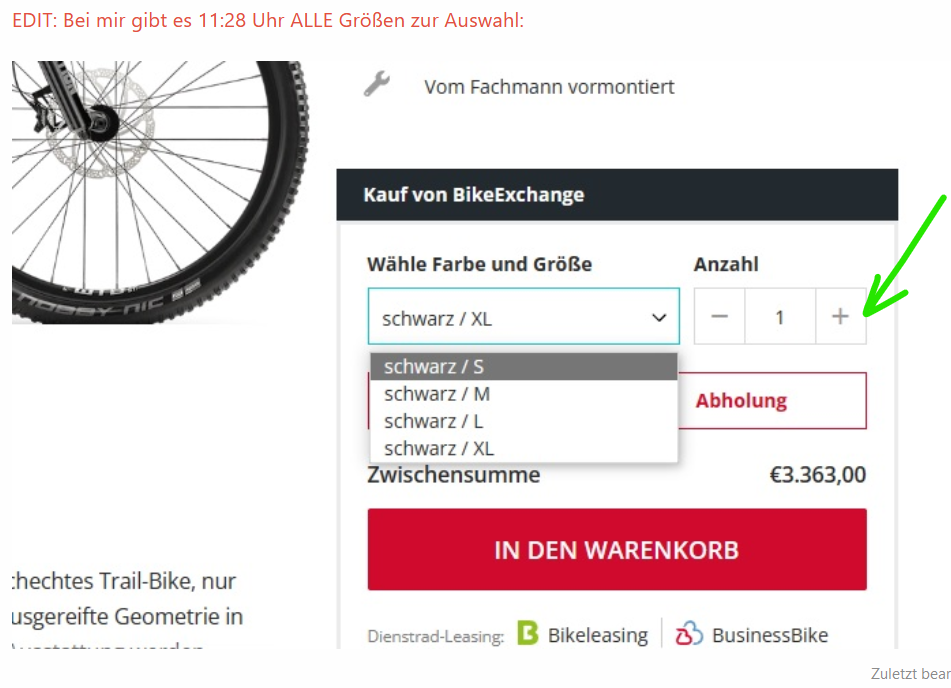The width and height of the screenshot is (951, 688).
Task: Open the BusinessBike text link
Action: click(769, 635)
